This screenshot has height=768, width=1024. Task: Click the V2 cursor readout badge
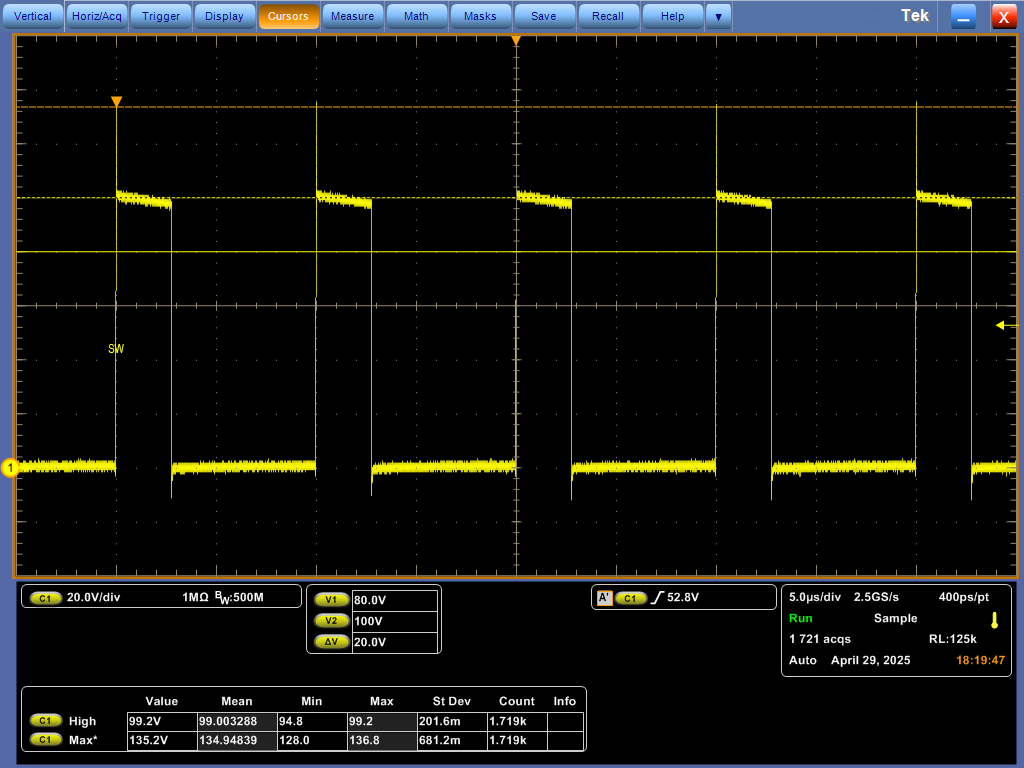[332, 621]
